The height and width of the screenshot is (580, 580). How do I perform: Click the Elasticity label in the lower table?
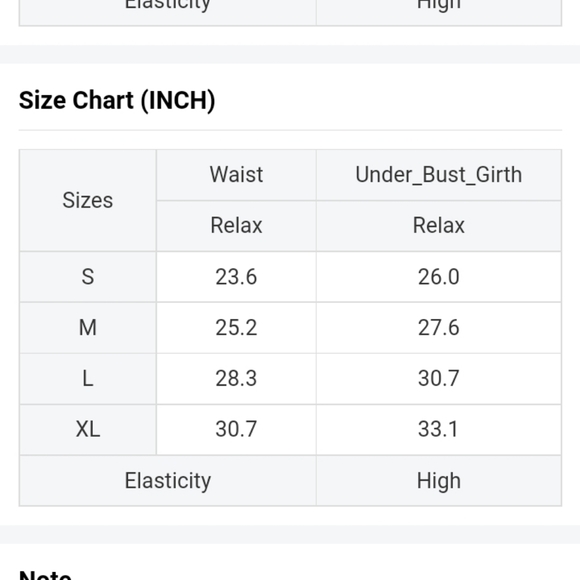click(x=168, y=480)
